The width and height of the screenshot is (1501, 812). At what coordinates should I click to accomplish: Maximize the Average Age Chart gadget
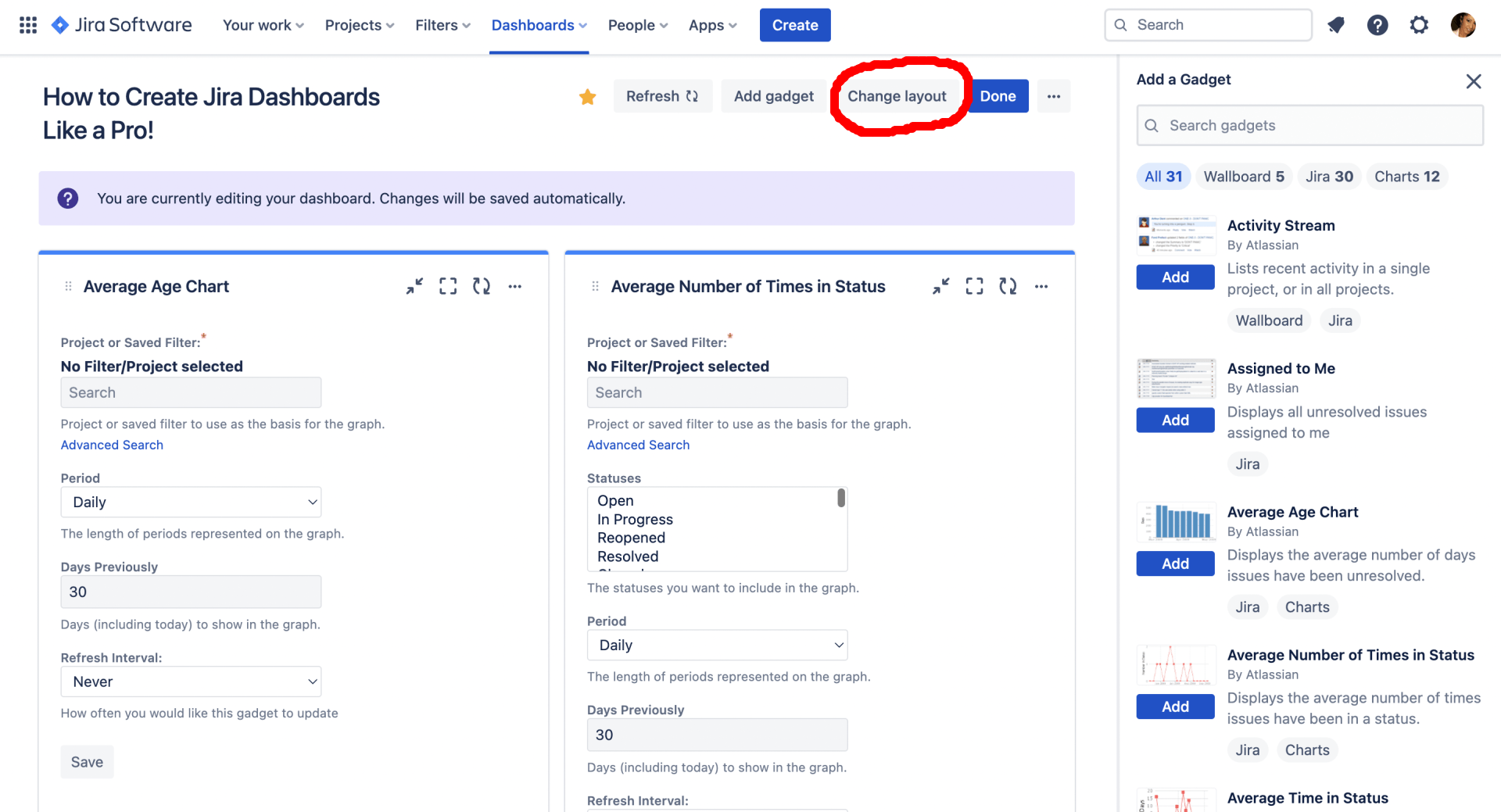pos(448,286)
